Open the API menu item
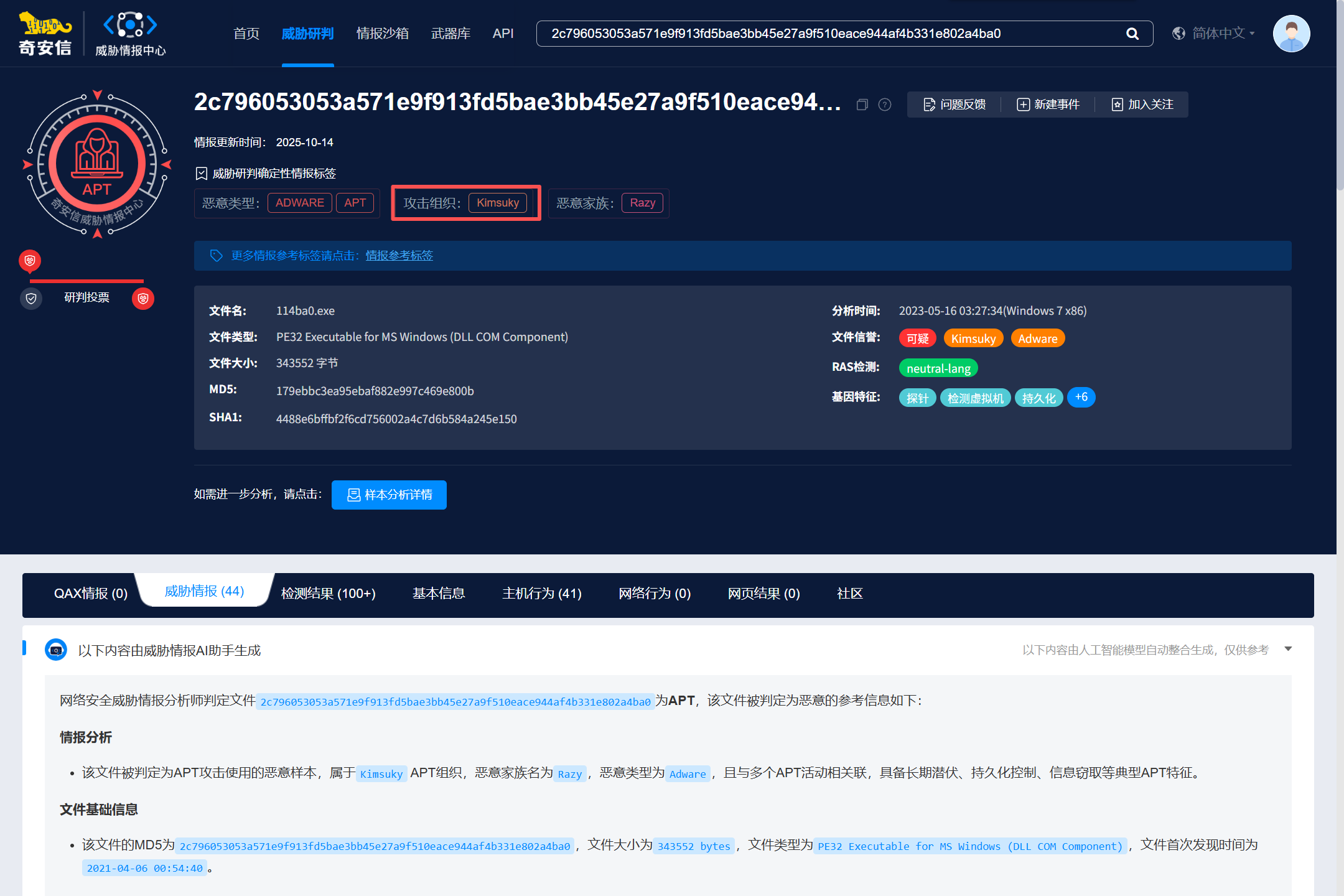Viewport: 1344px width, 896px height. pyautogui.click(x=503, y=34)
